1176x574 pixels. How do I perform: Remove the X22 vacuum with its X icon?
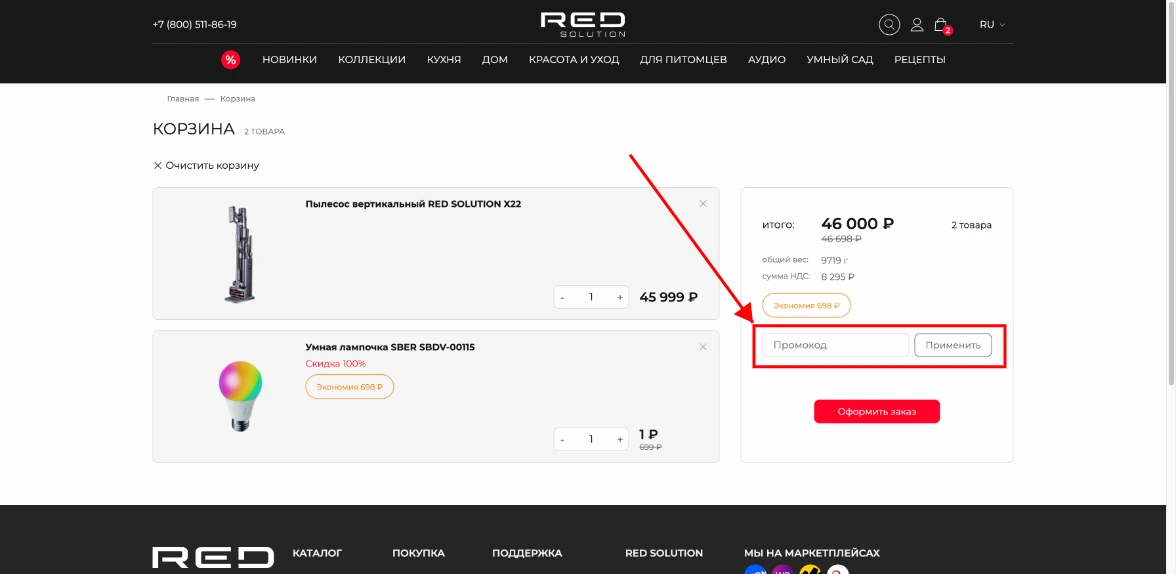703,203
